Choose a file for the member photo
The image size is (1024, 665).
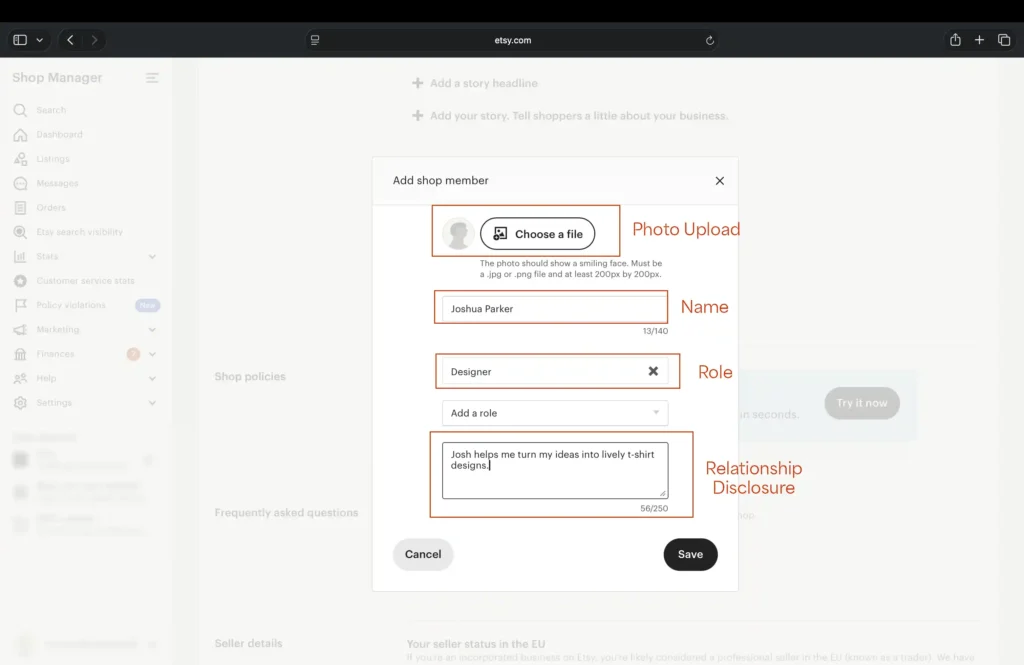click(538, 235)
